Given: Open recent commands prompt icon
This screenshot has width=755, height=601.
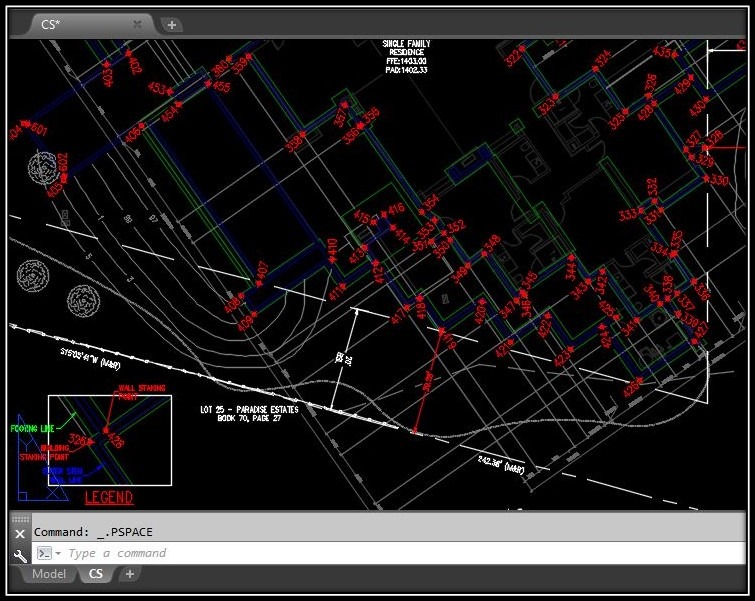Looking at the screenshot, I should click(x=44, y=553).
